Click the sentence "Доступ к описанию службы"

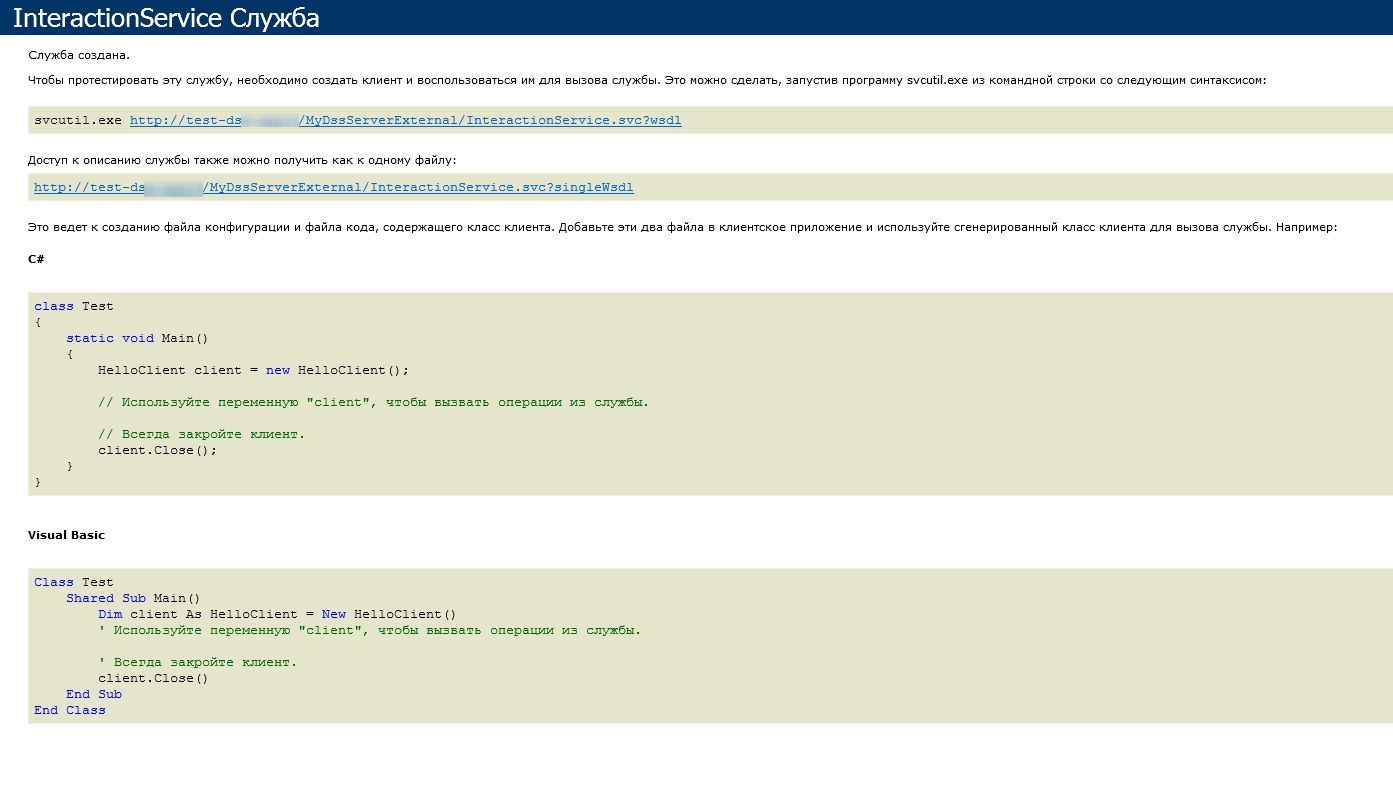point(242,160)
